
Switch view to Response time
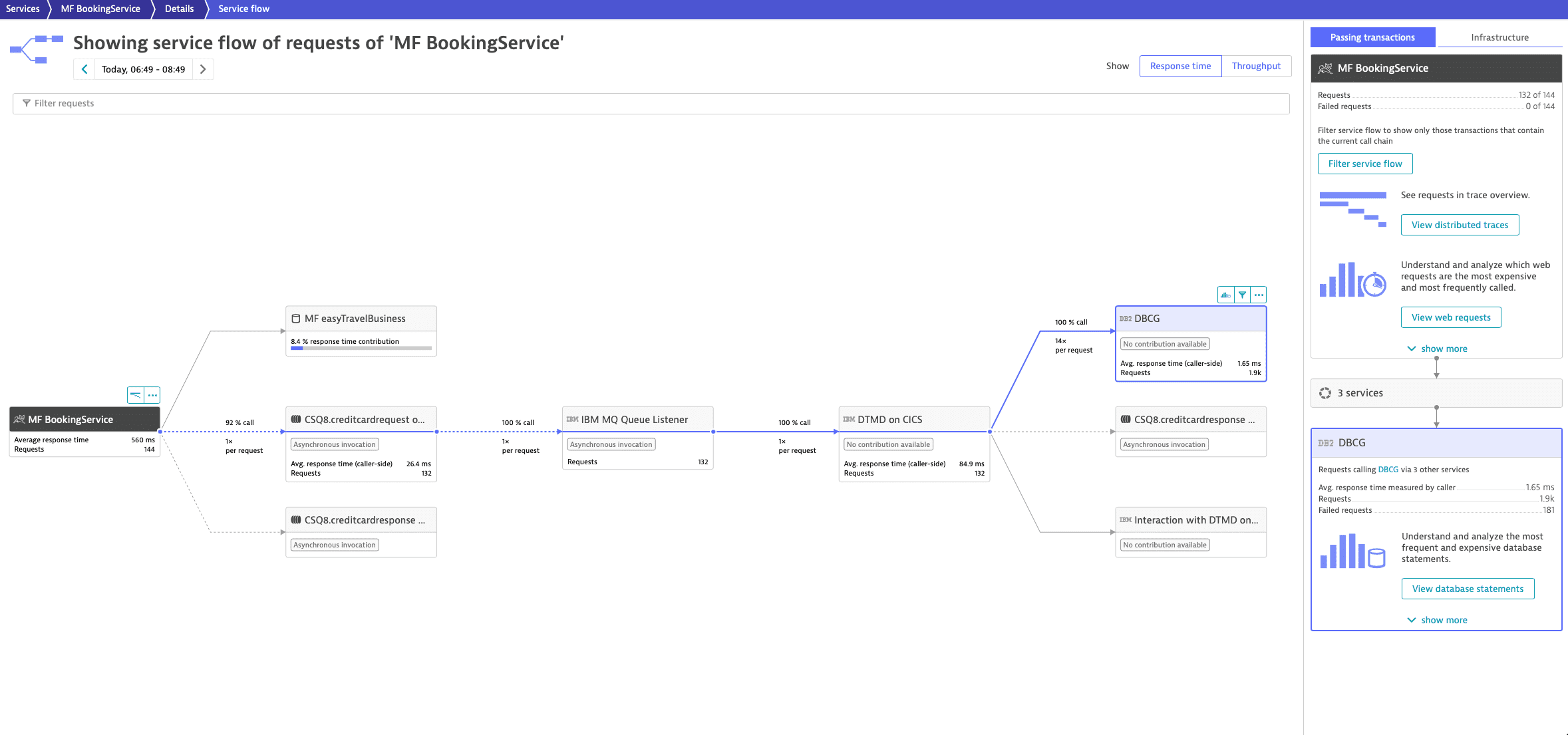[x=1180, y=66]
